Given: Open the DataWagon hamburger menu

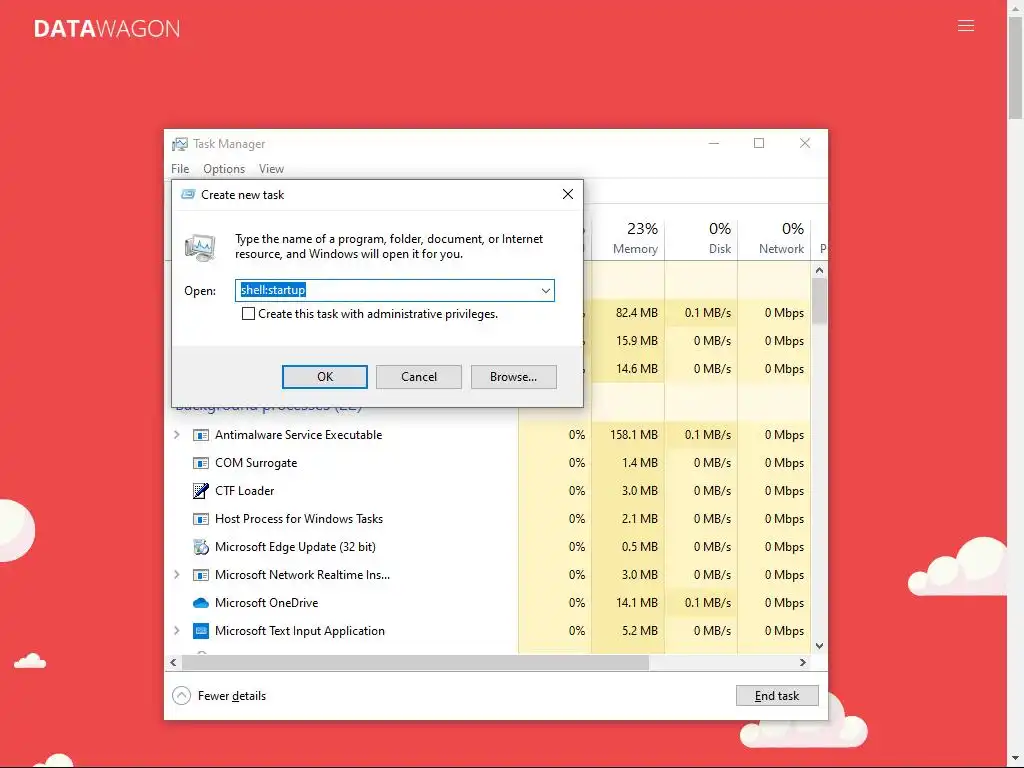Looking at the screenshot, I should click(x=965, y=26).
